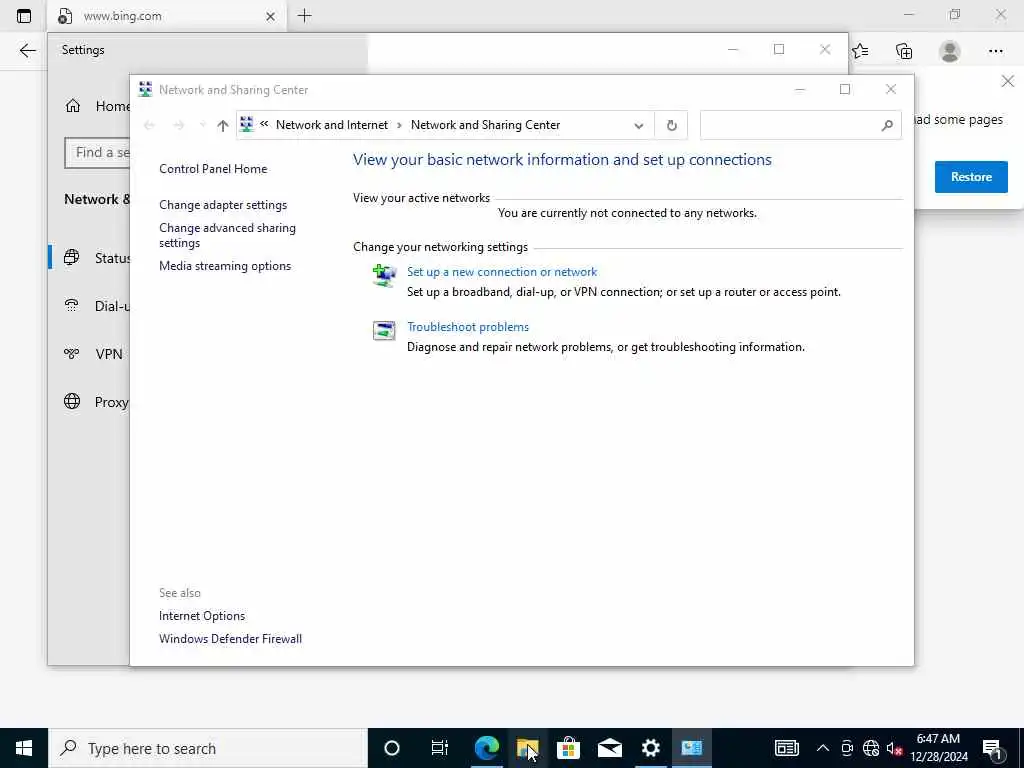The width and height of the screenshot is (1024, 768).
Task: Refresh the Network and Sharing Center address bar
Action: pos(671,125)
